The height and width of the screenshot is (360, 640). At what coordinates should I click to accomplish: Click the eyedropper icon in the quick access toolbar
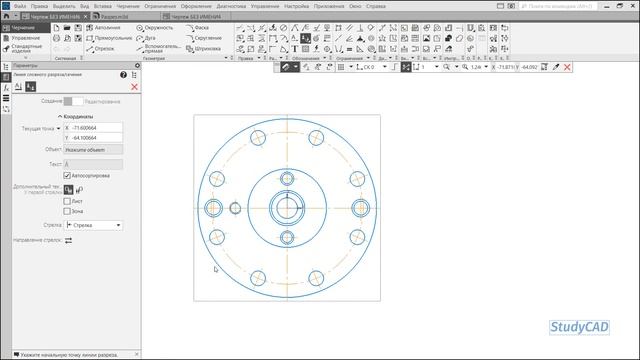pos(556,67)
